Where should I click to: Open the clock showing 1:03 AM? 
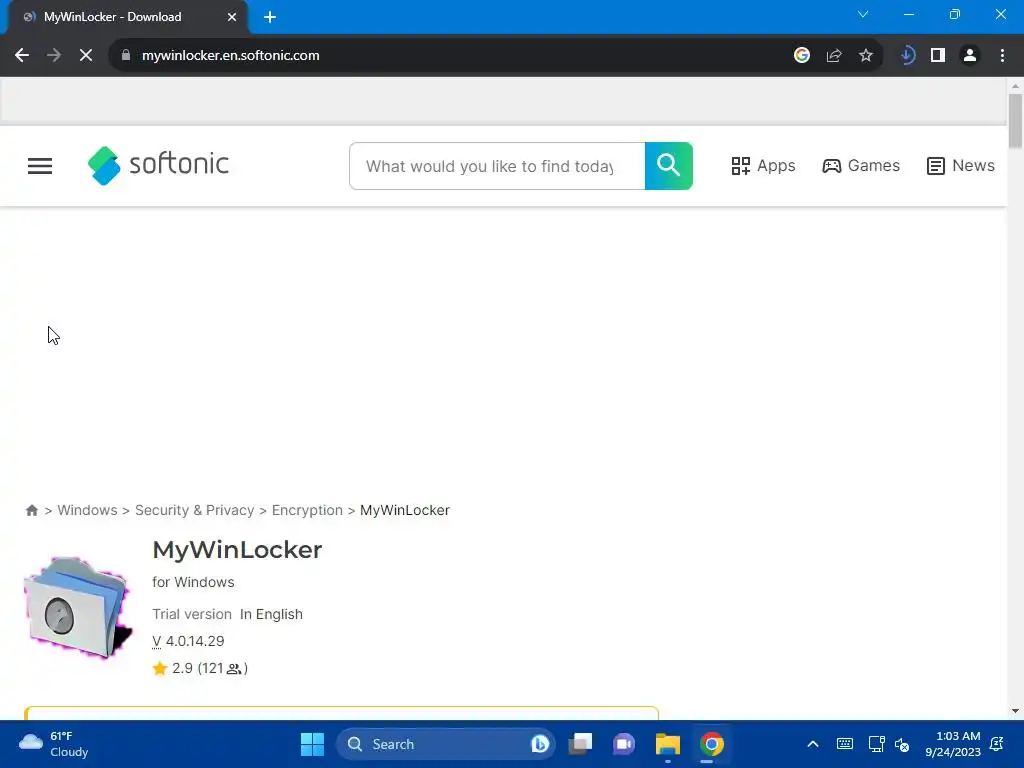coord(953,744)
